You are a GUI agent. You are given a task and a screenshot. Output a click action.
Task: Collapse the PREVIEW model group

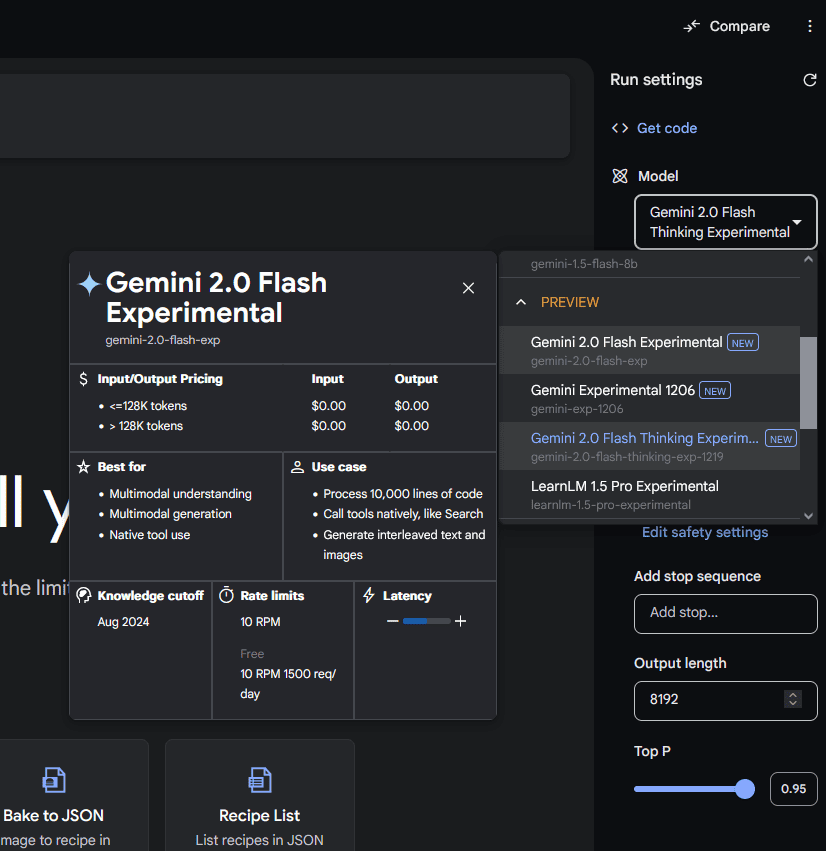(520, 302)
